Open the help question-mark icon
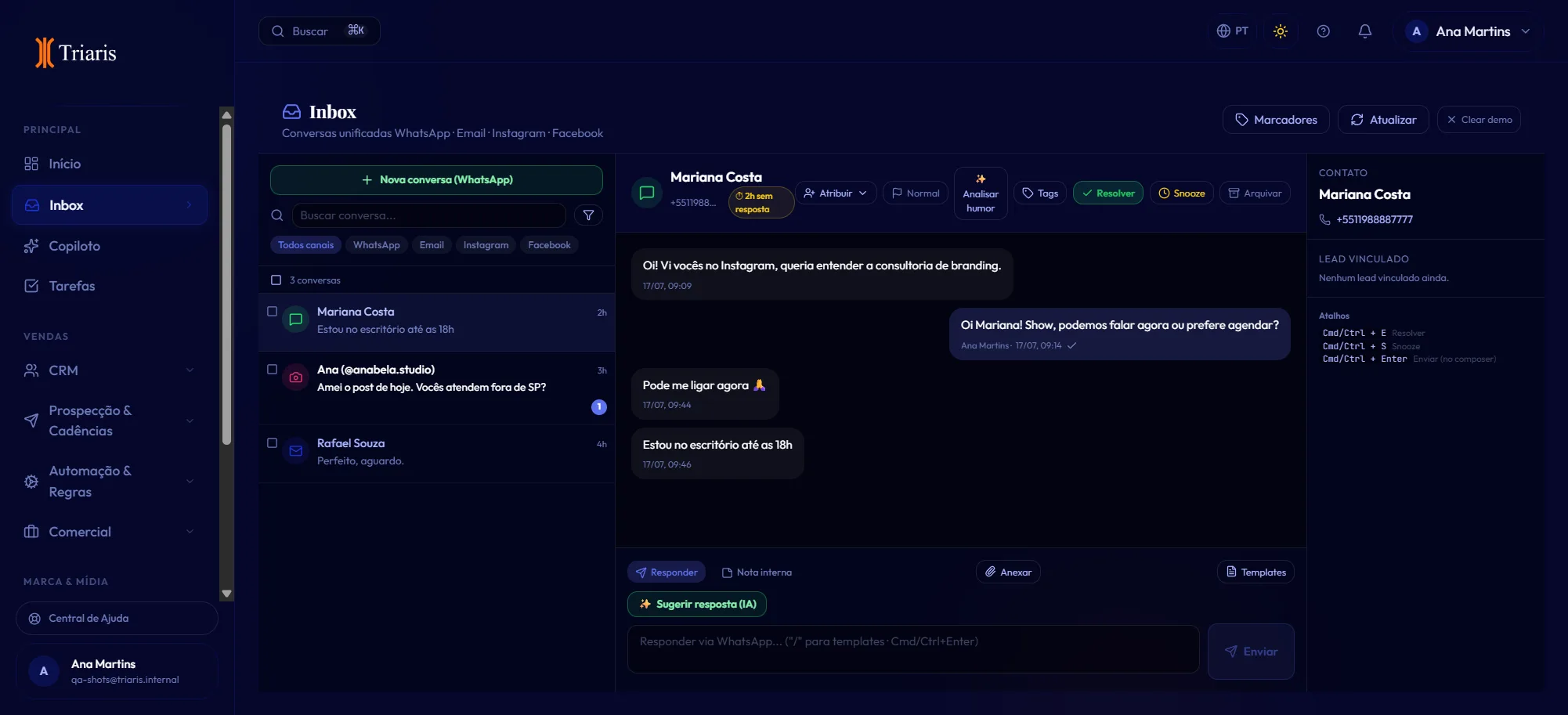 tap(1323, 31)
